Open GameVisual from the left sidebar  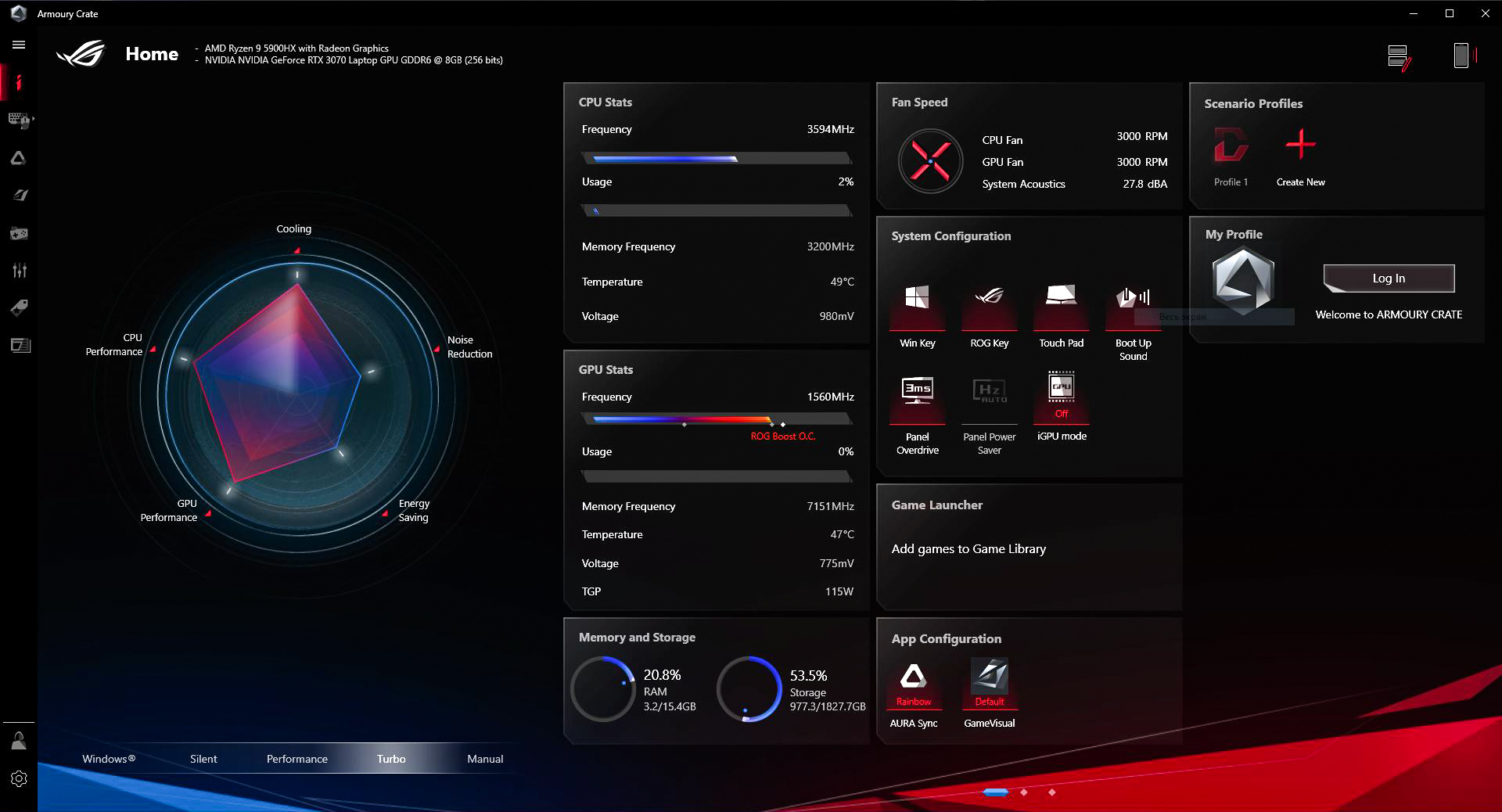[x=19, y=196]
